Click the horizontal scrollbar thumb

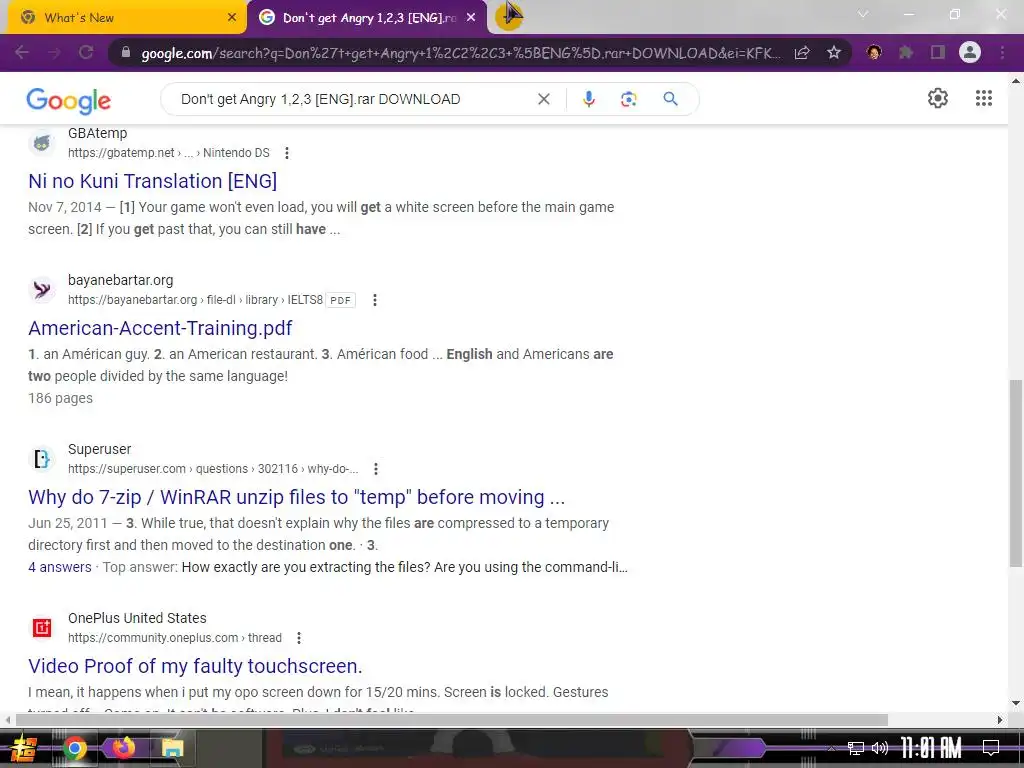(452, 720)
